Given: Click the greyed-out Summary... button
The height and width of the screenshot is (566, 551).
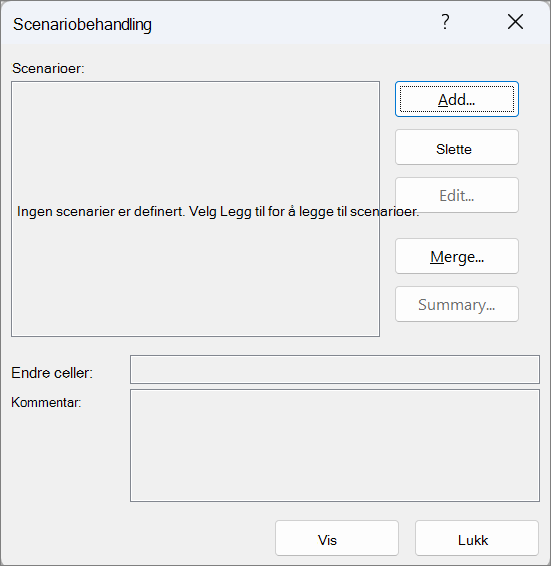Looking at the screenshot, I should tap(457, 304).
